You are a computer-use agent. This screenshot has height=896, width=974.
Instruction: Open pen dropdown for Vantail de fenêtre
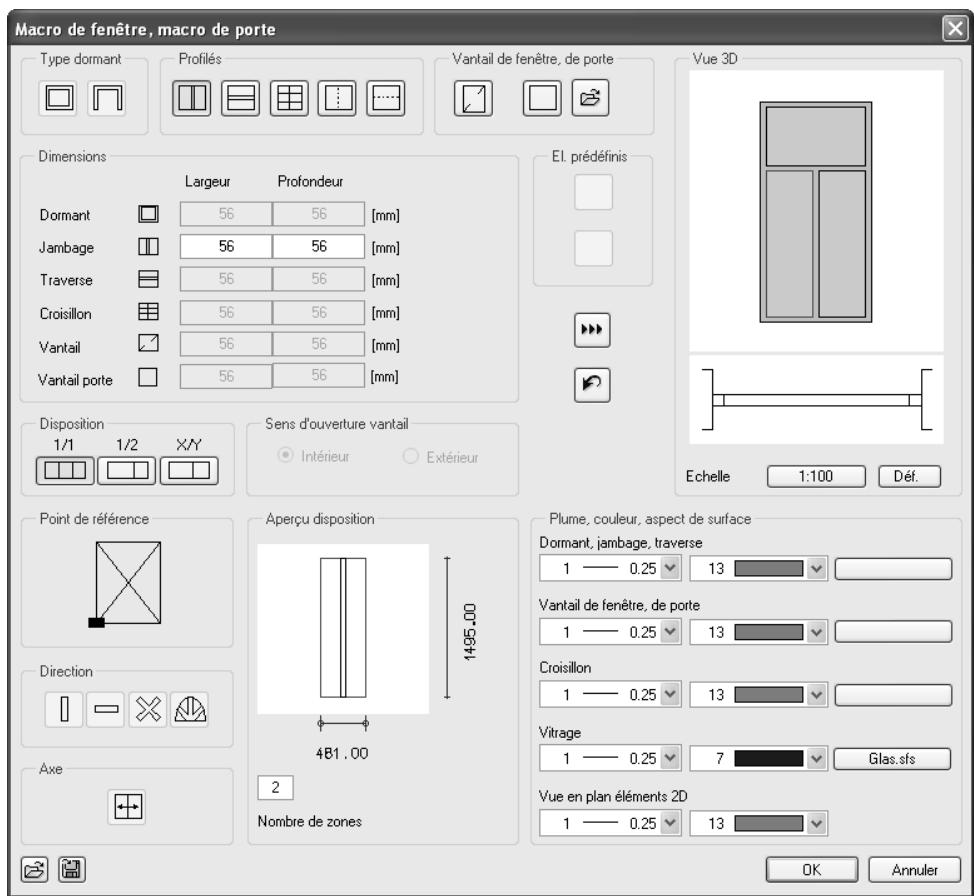coord(670,632)
